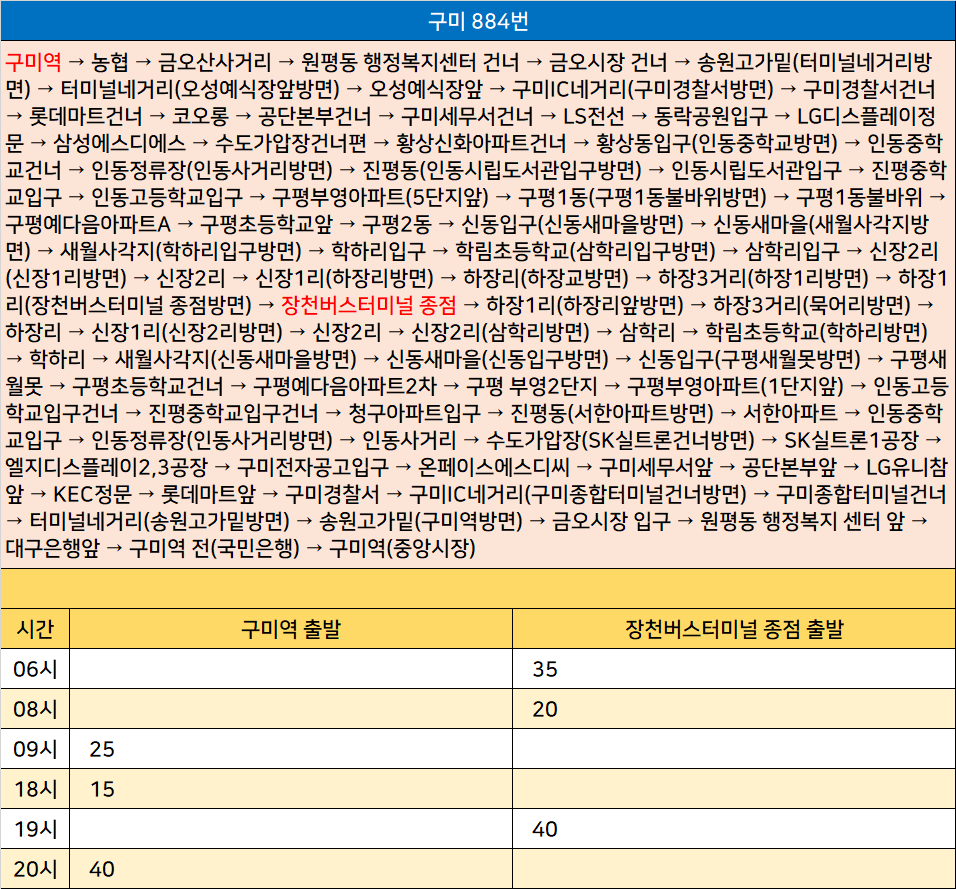The height and width of the screenshot is (889, 956).
Task: Click the '20' departure in 08시 row
Action: pyautogui.click(x=545, y=709)
